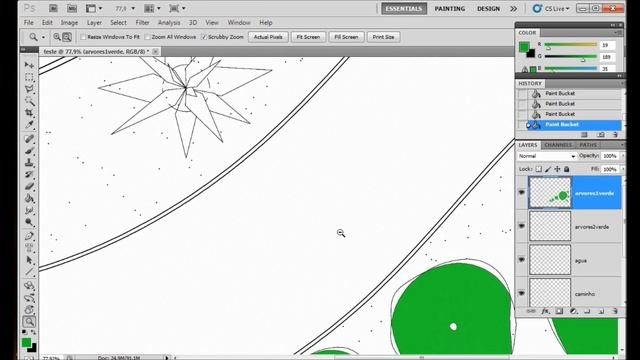640x360 pixels.
Task: Select the Paint Bucket tool in toolbox
Action: 29,198
